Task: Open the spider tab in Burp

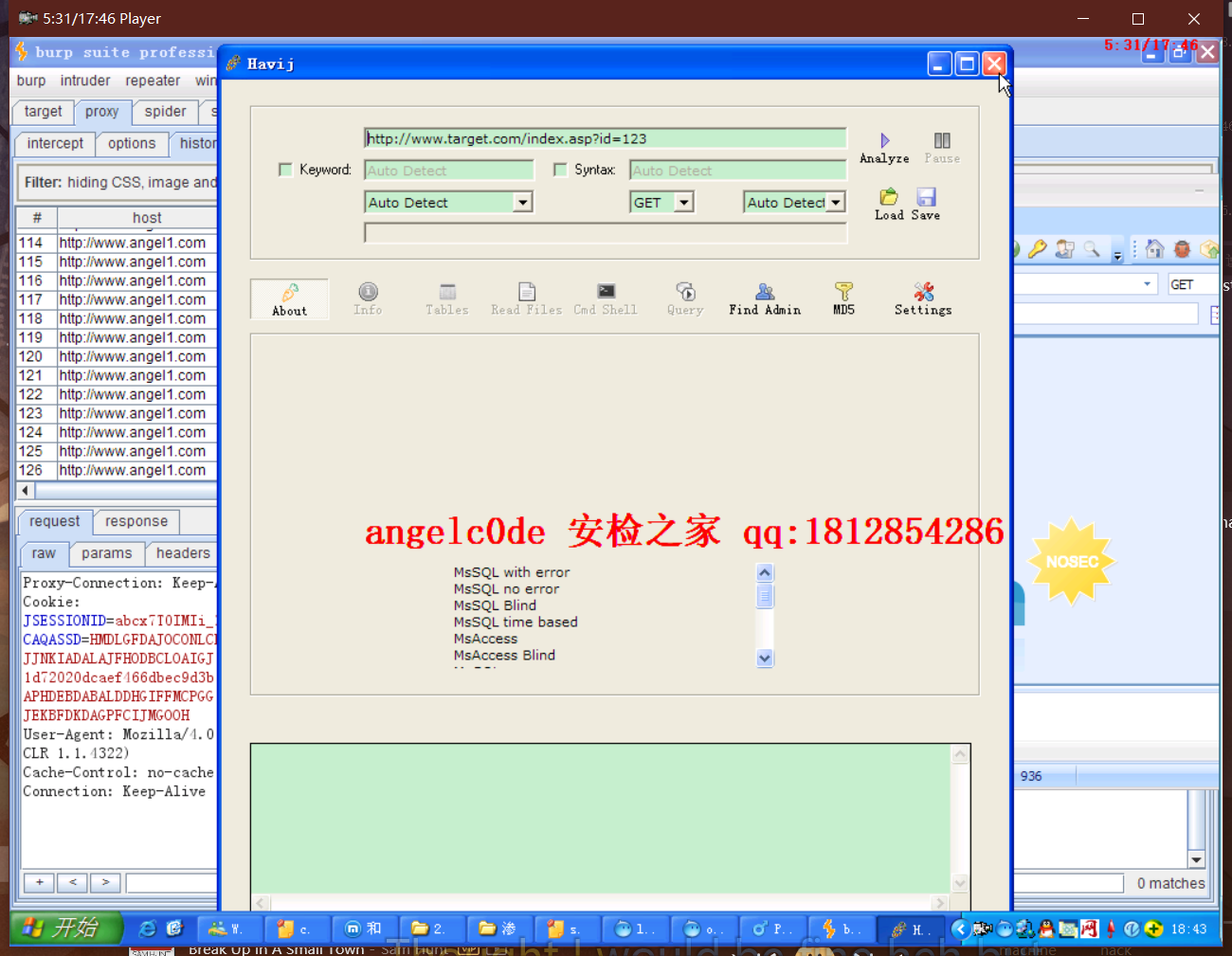Action: point(165,112)
